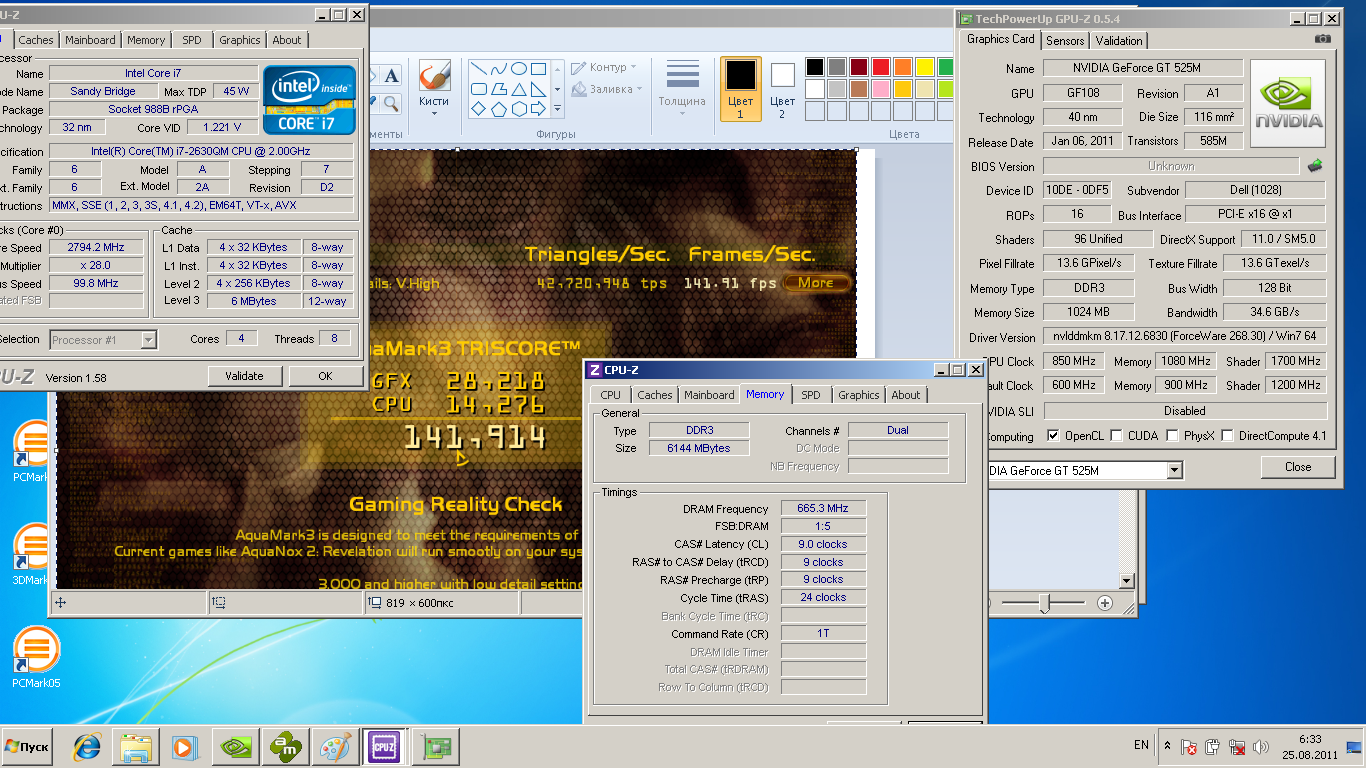Toggle the PhysX checkbox in GPU-Z
The image size is (1366, 768).
click(x=1171, y=436)
